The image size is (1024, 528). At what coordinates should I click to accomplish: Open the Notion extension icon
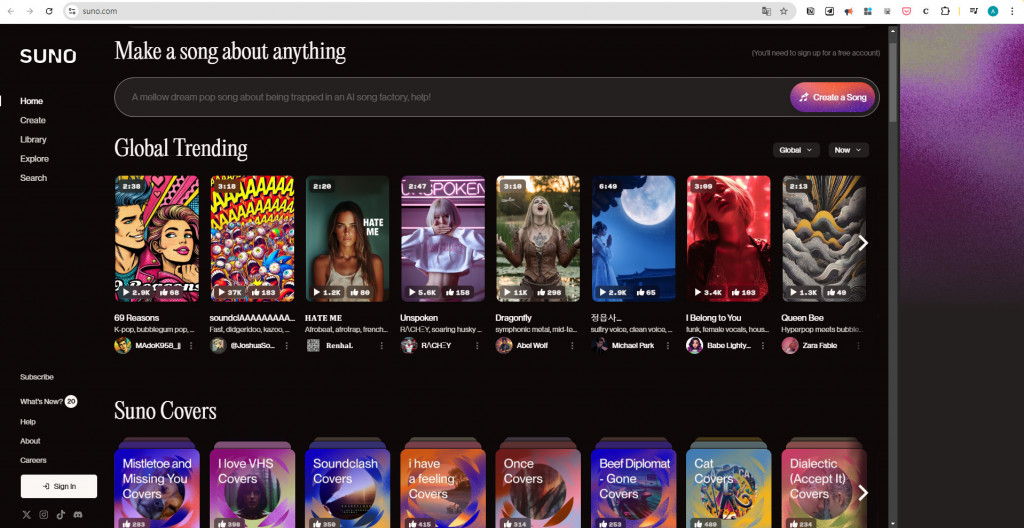[x=810, y=11]
